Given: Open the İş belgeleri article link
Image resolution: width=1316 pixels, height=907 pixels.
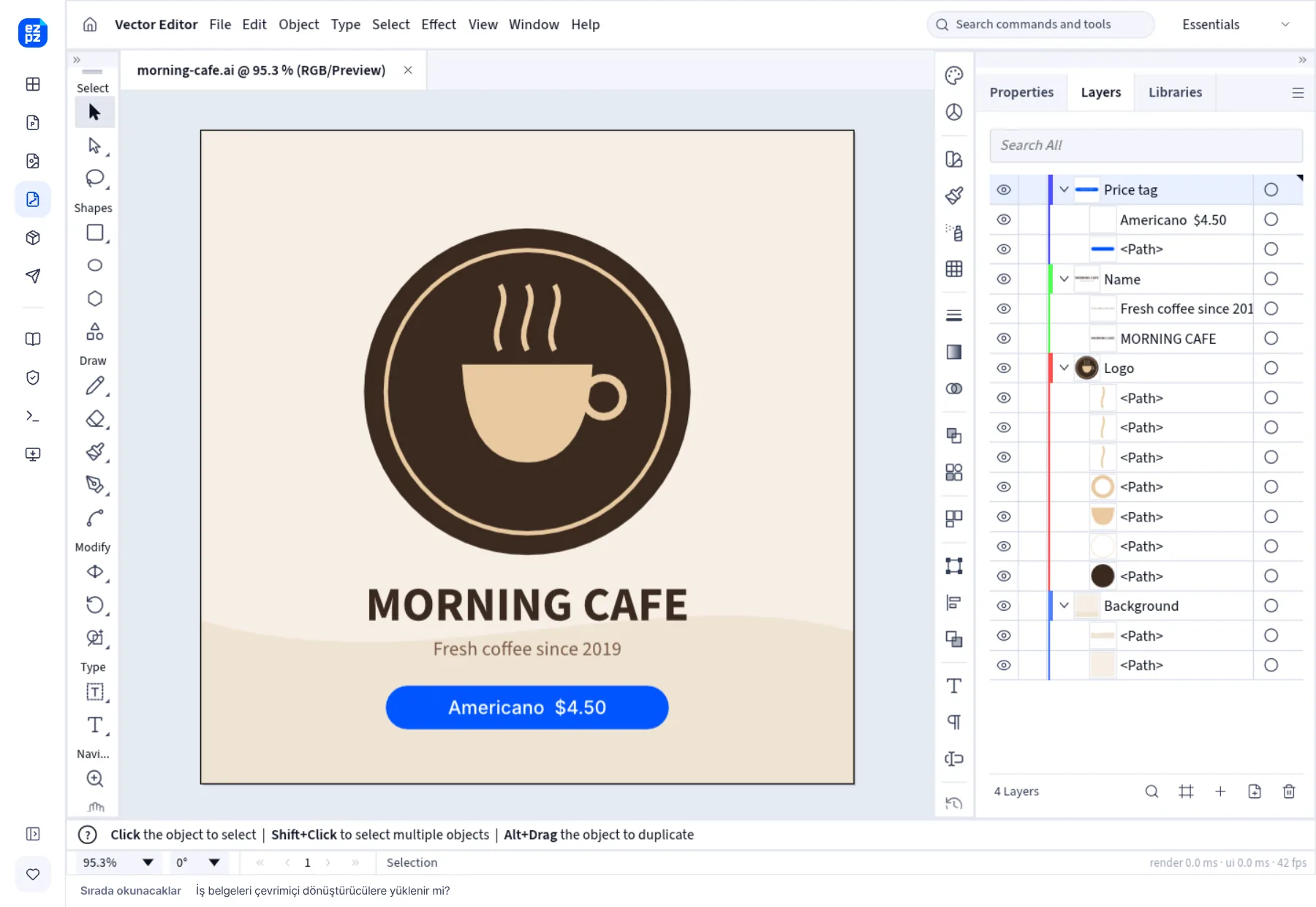Looking at the screenshot, I should [322, 890].
